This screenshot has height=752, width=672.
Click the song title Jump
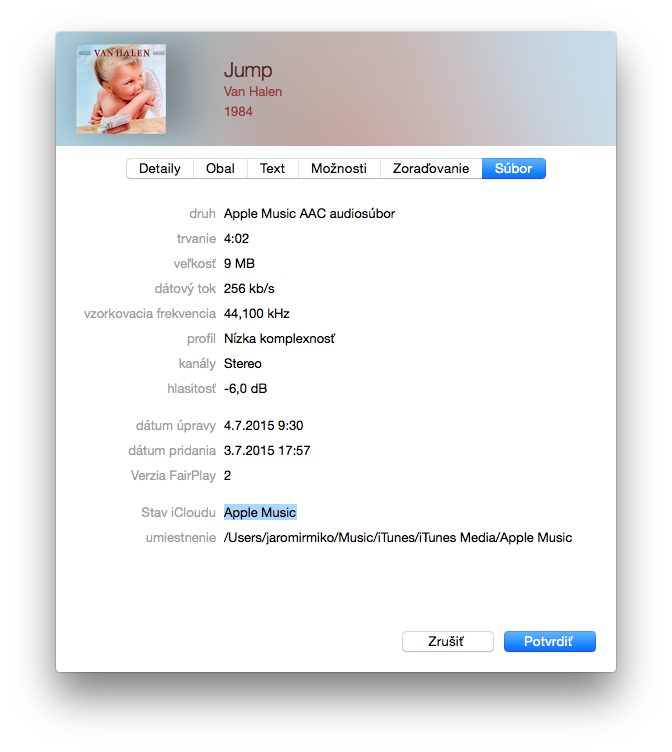(x=248, y=70)
